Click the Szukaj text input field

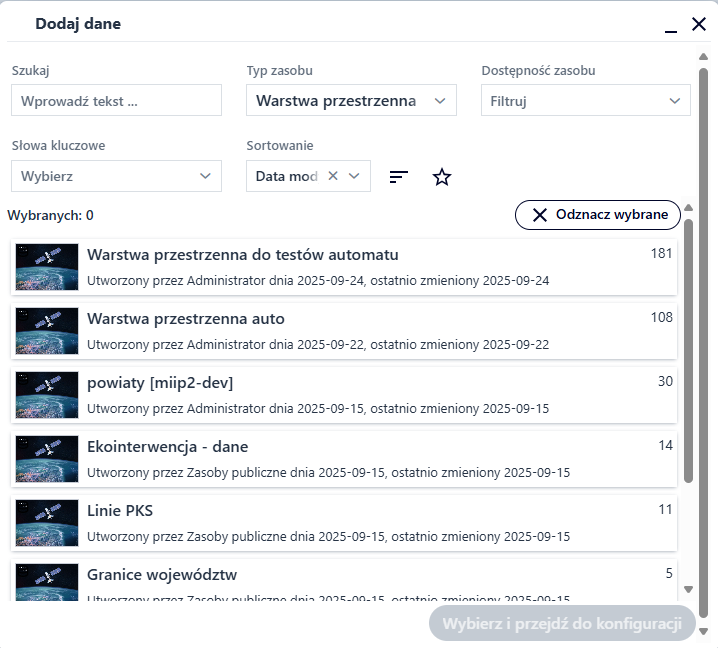click(x=116, y=101)
